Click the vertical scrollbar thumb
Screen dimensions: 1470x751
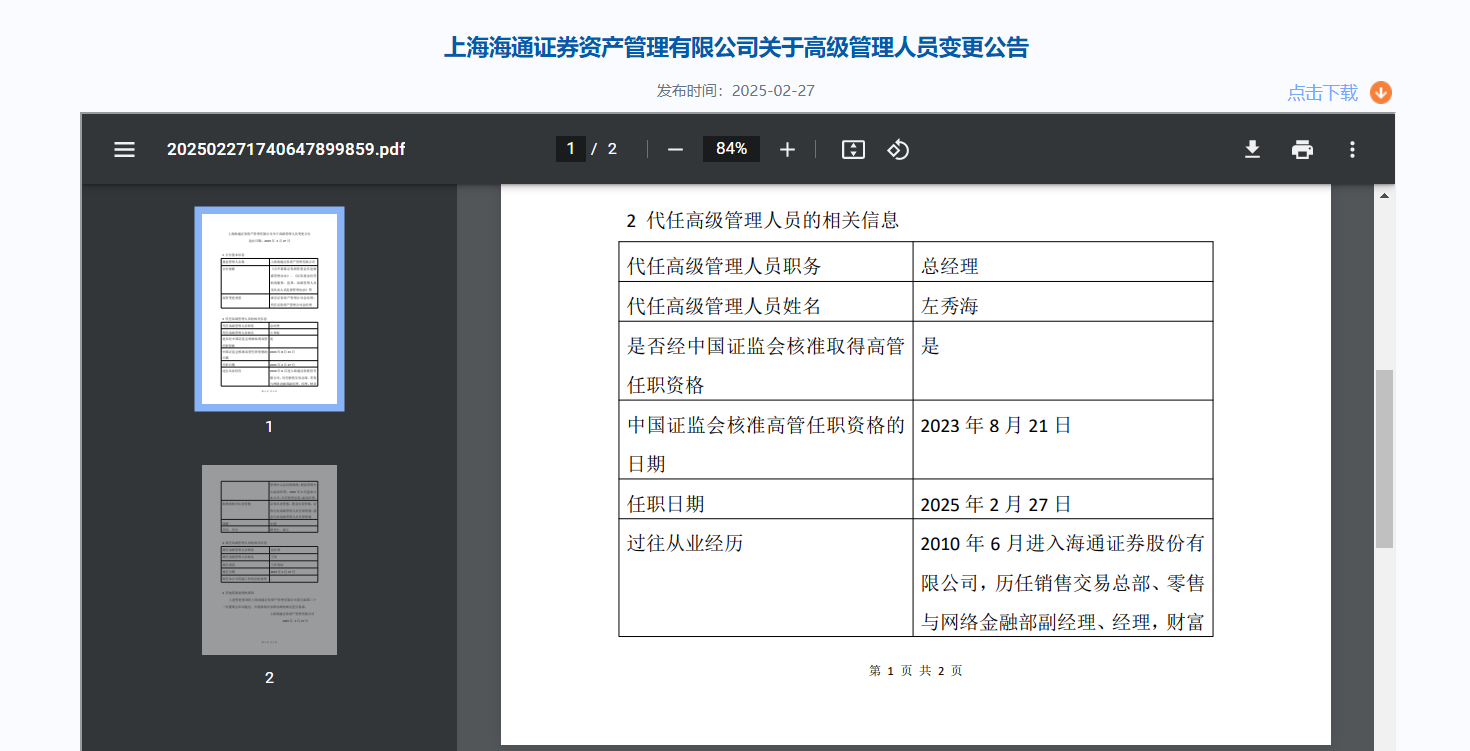1384,459
